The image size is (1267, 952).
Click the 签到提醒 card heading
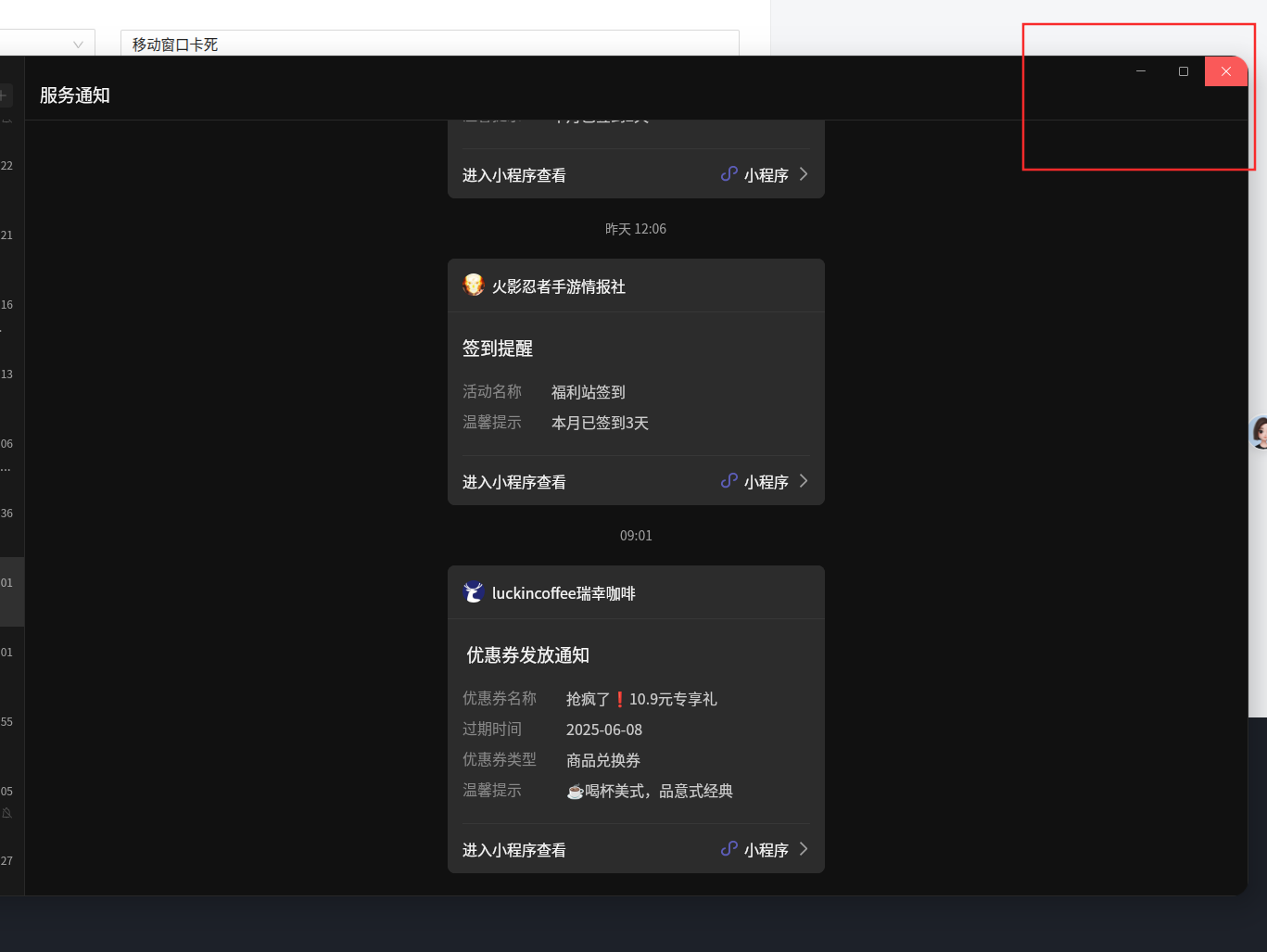pos(498,349)
